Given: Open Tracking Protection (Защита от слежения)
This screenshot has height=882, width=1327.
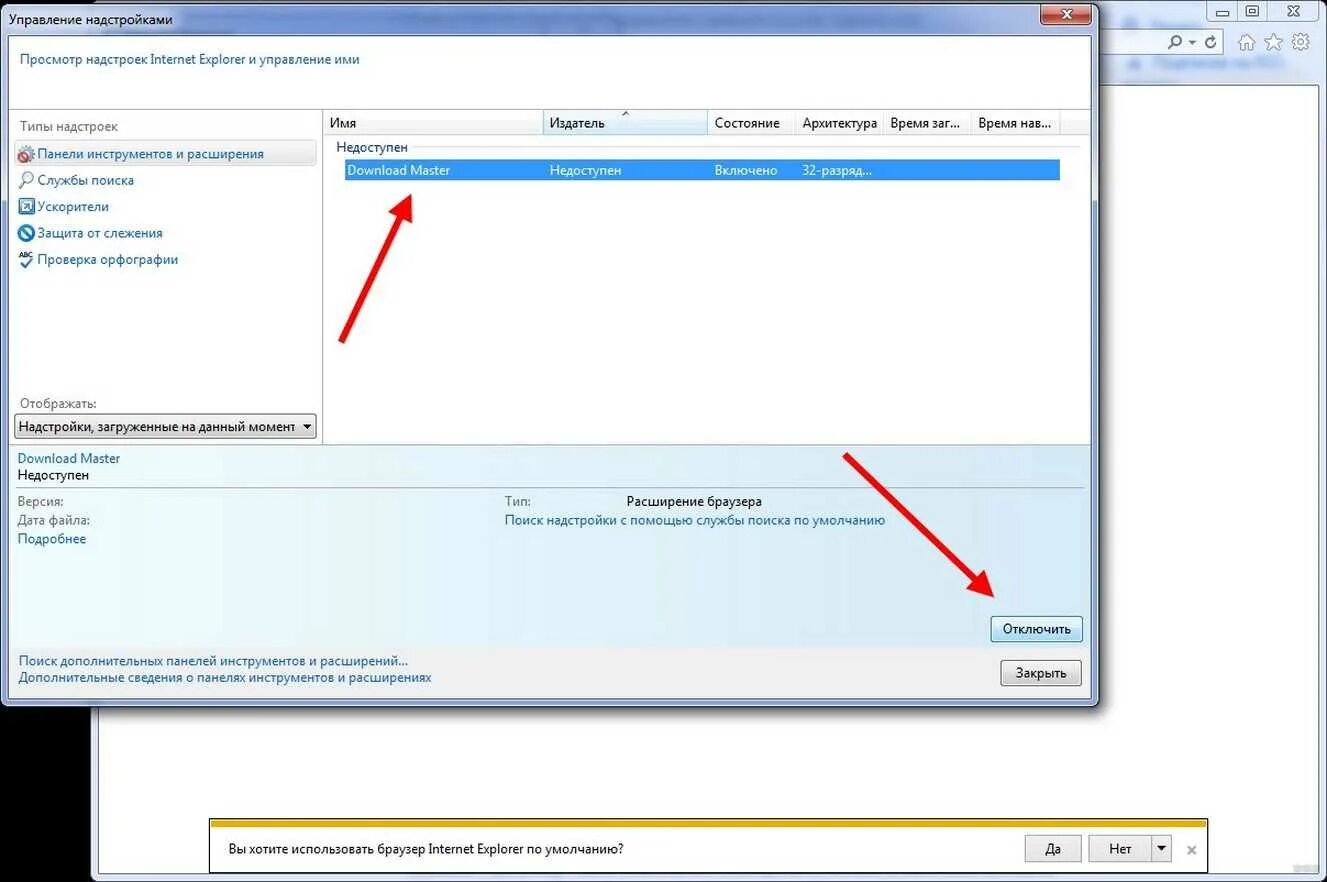Looking at the screenshot, I should pyautogui.click(x=100, y=233).
